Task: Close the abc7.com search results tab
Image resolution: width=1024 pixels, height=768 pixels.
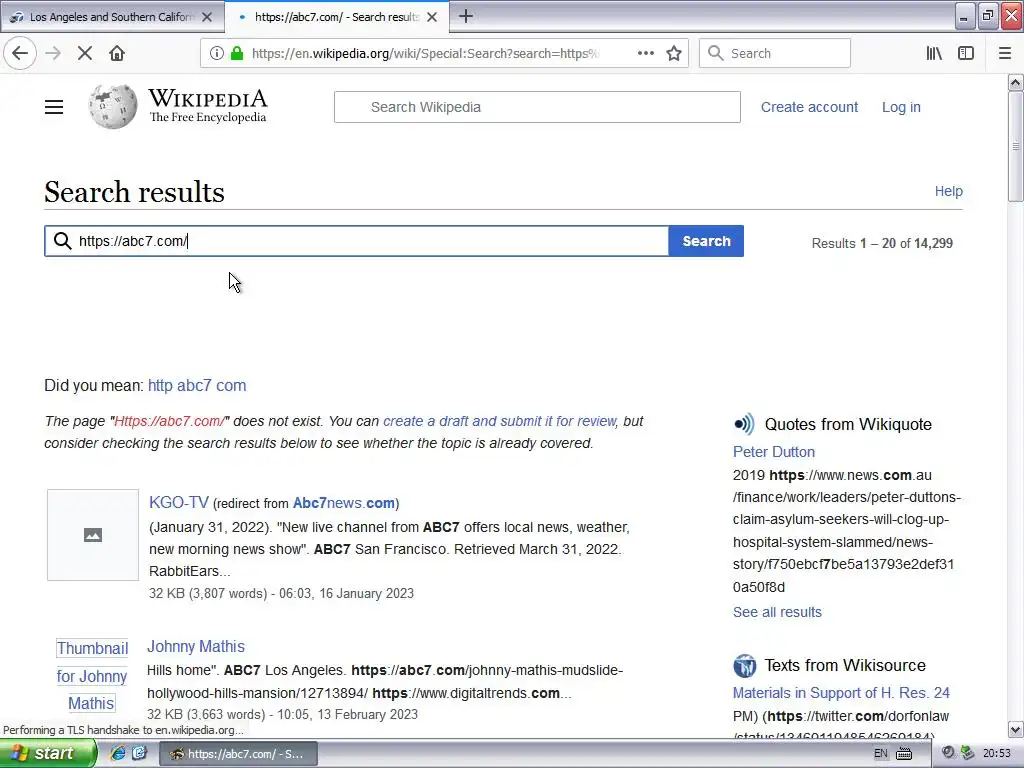Action: [x=432, y=17]
